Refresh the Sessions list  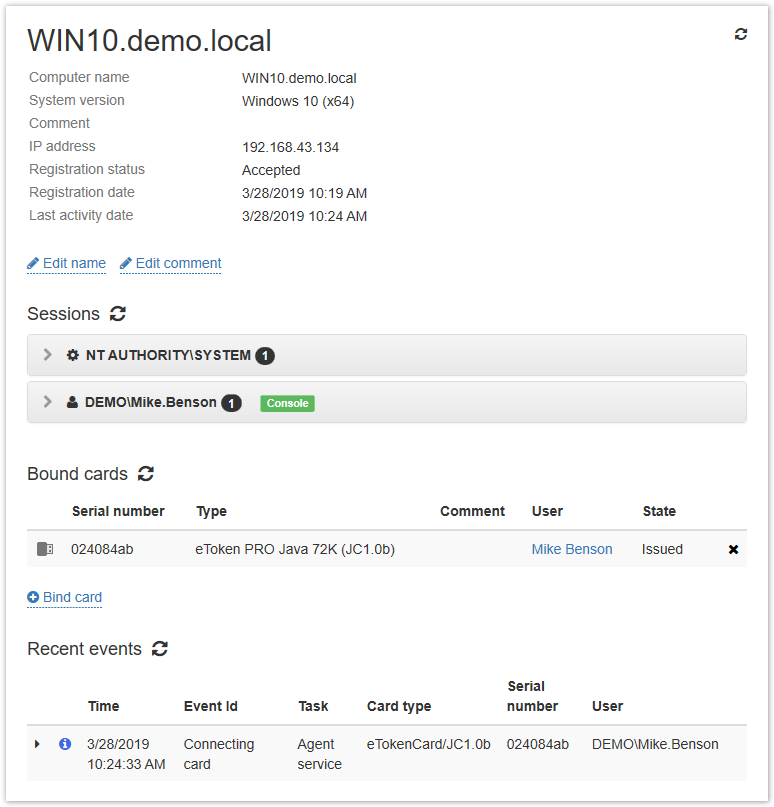[x=118, y=314]
